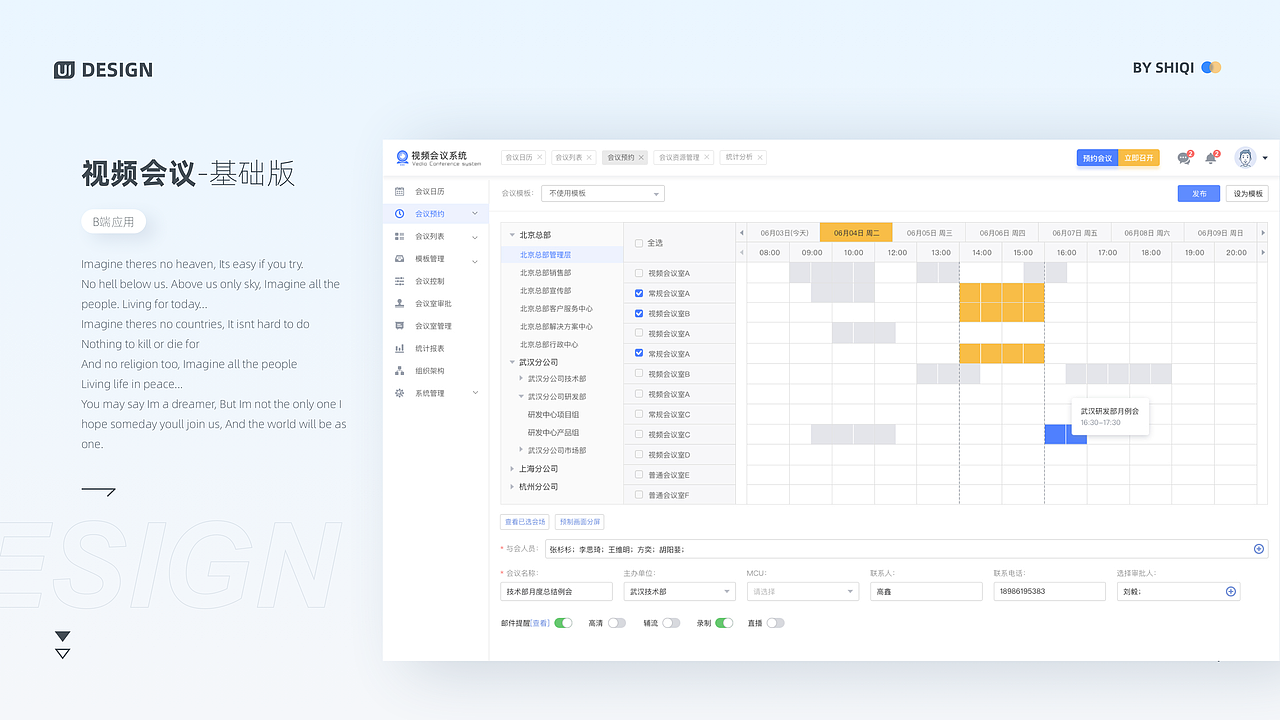Click the user avatar picture
1280x720 pixels.
click(x=1245, y=158)
